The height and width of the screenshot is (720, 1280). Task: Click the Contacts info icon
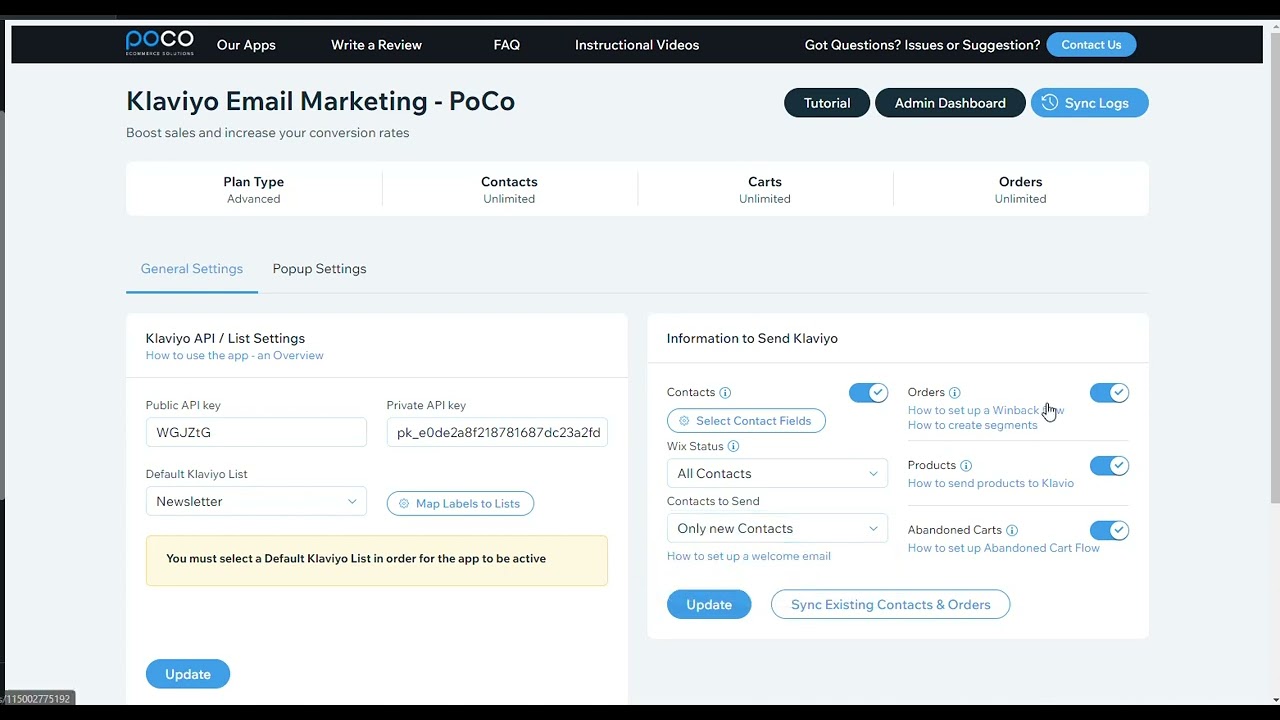coord(726,393)
